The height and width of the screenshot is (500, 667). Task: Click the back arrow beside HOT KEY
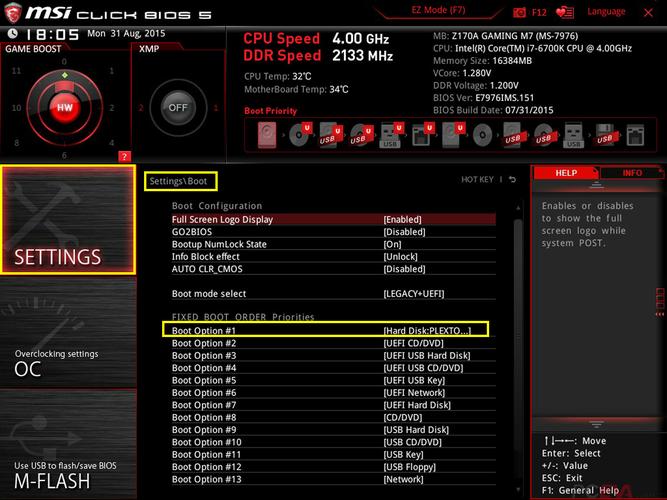point(513,180)
